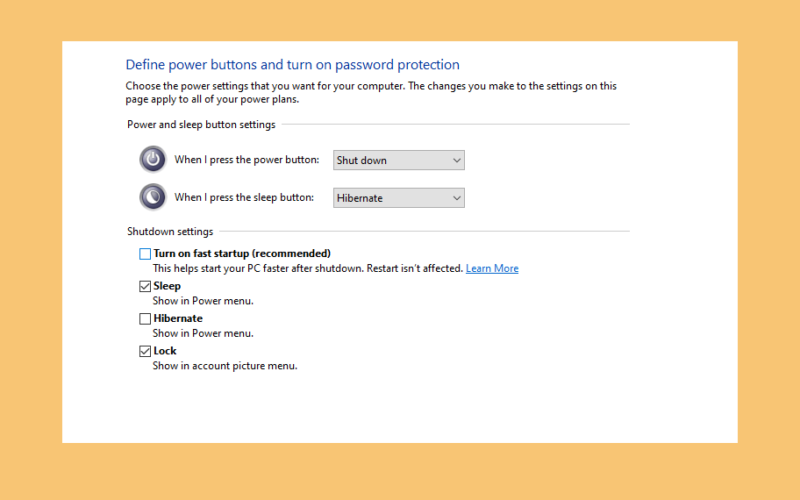800x500 pixels.
Task: Click 'Show in account picture menu.' text
Action: click(224, 366)
